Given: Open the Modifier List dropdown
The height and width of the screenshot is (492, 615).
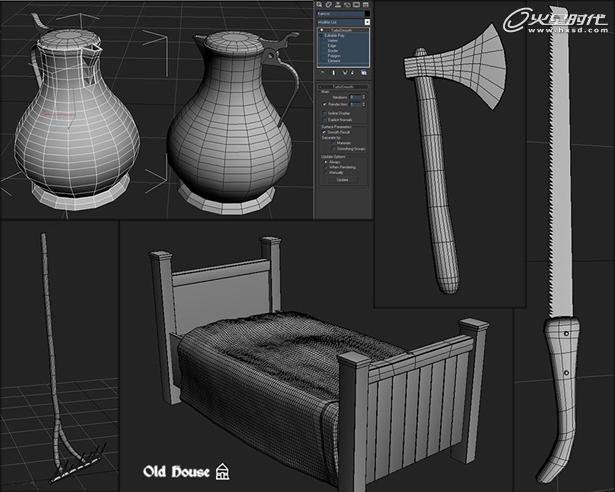Looking at the screenshot, I should (x=340, y=22).
